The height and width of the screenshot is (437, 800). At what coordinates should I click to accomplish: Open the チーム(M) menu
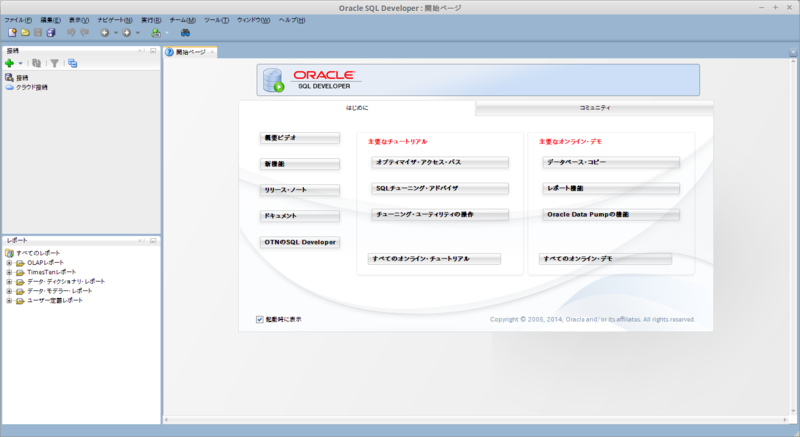click(x=183, y=20)
